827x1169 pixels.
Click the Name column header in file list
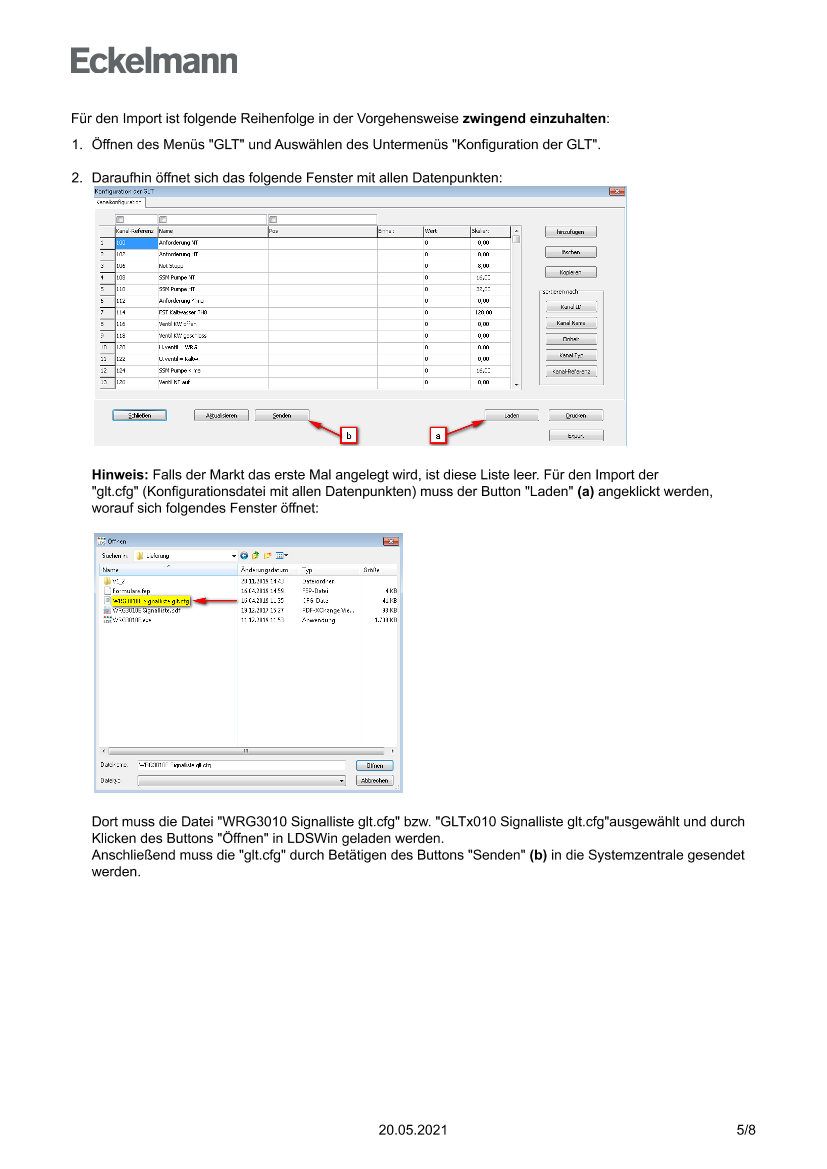112,569
